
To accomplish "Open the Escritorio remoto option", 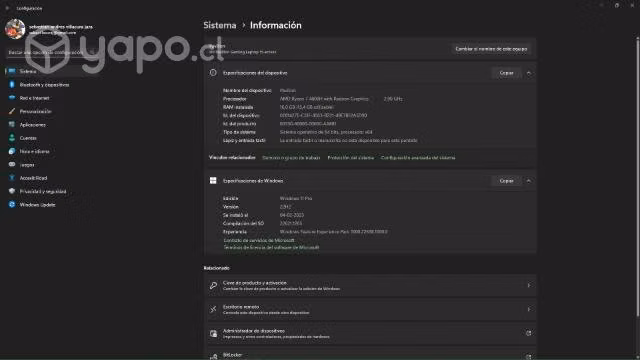I will [x=370, y=309].
